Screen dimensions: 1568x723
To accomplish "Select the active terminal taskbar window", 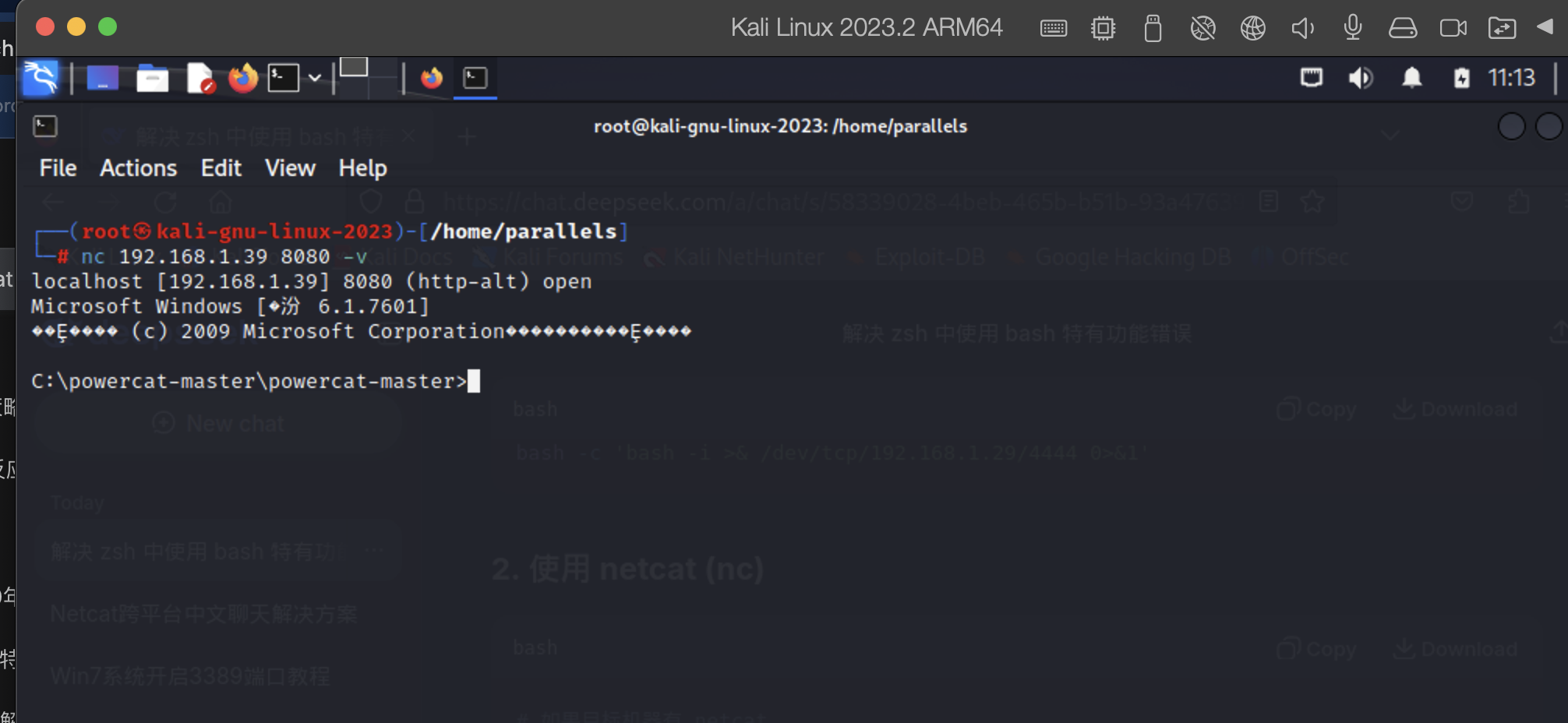I will pos(475,78).
